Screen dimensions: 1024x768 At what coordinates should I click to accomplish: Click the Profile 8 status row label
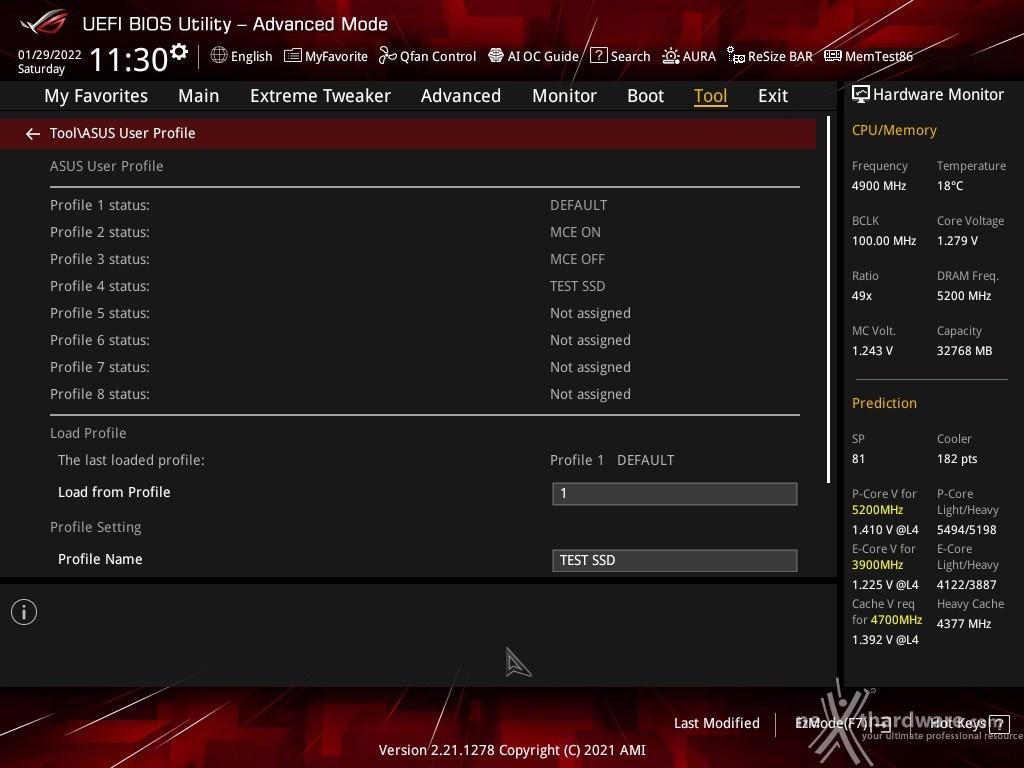point(99,394)
